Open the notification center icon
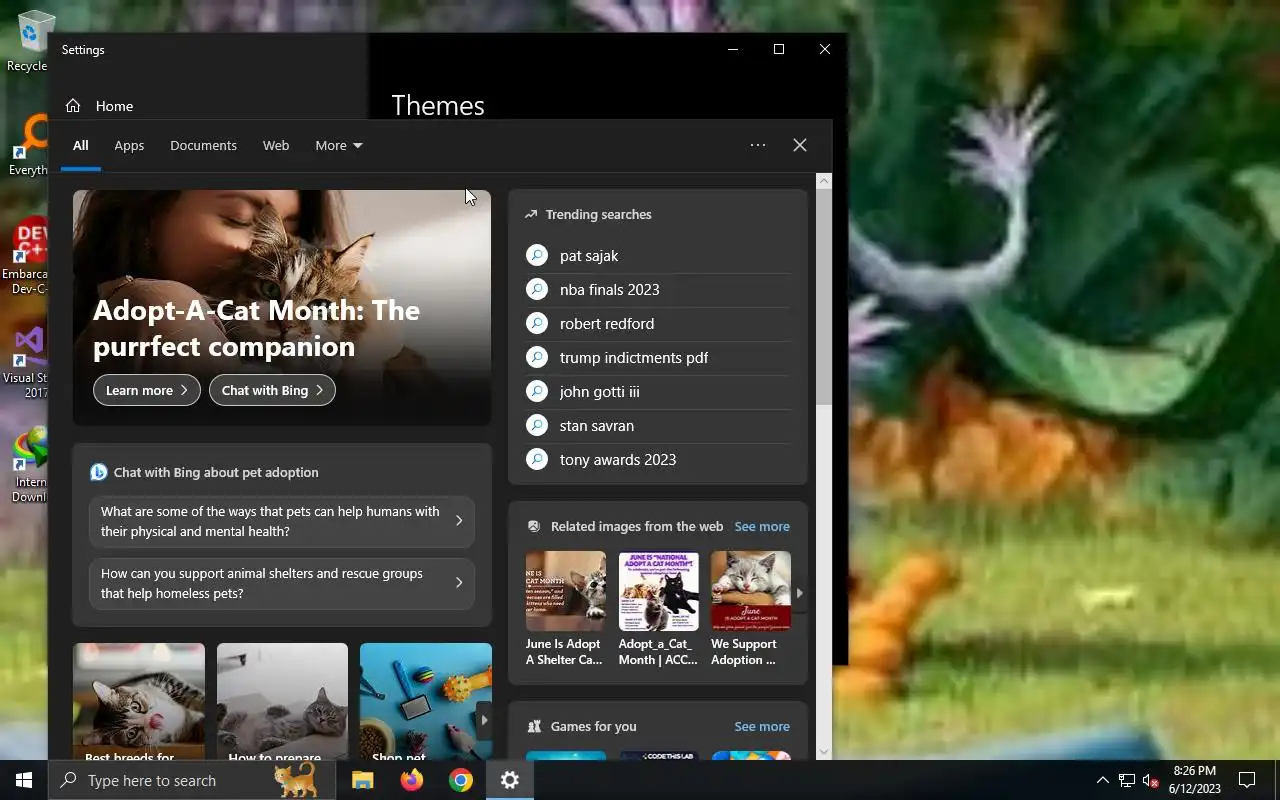 1247,780
